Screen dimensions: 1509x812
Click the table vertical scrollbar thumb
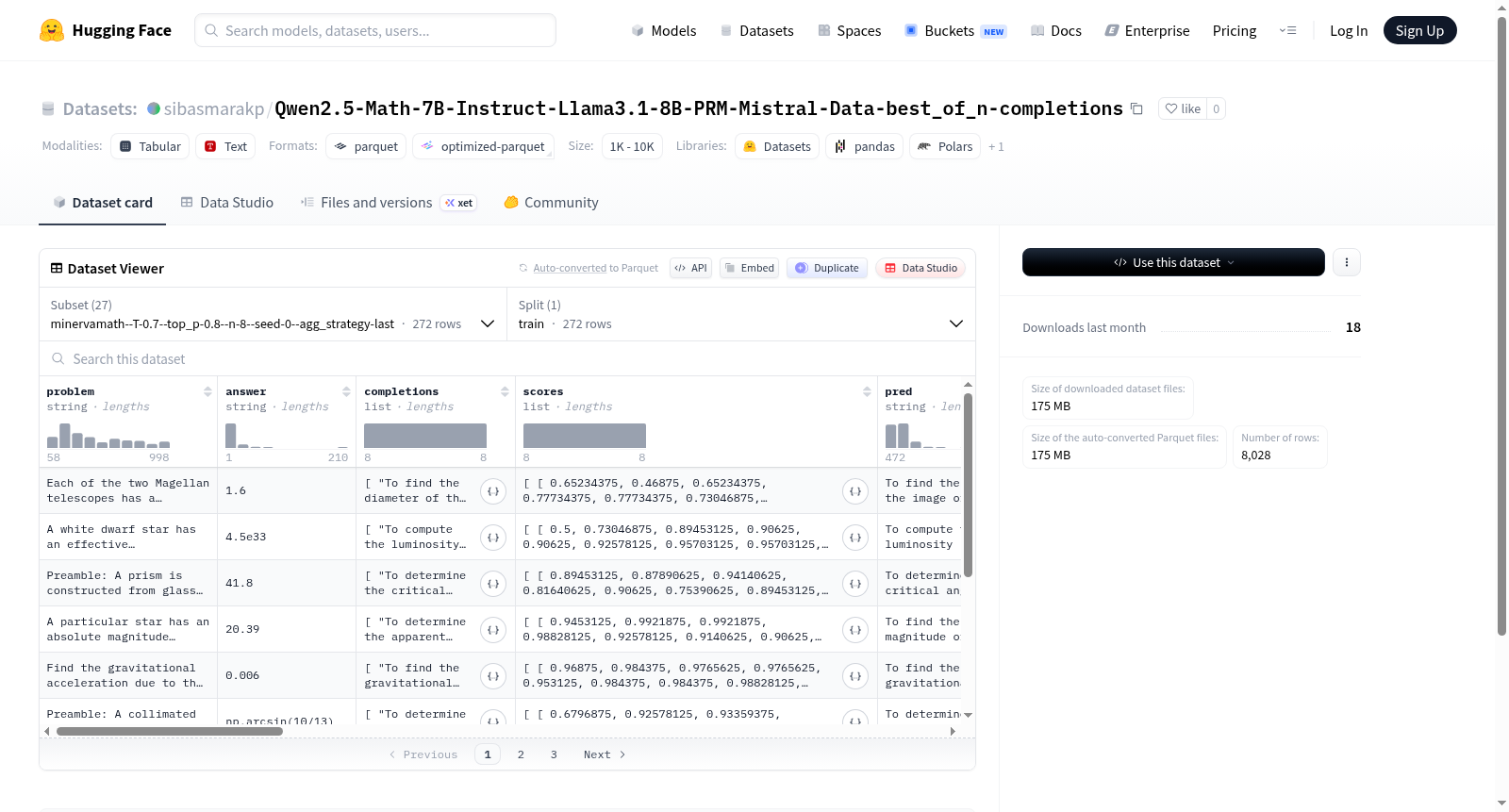(x=968, y=485)
